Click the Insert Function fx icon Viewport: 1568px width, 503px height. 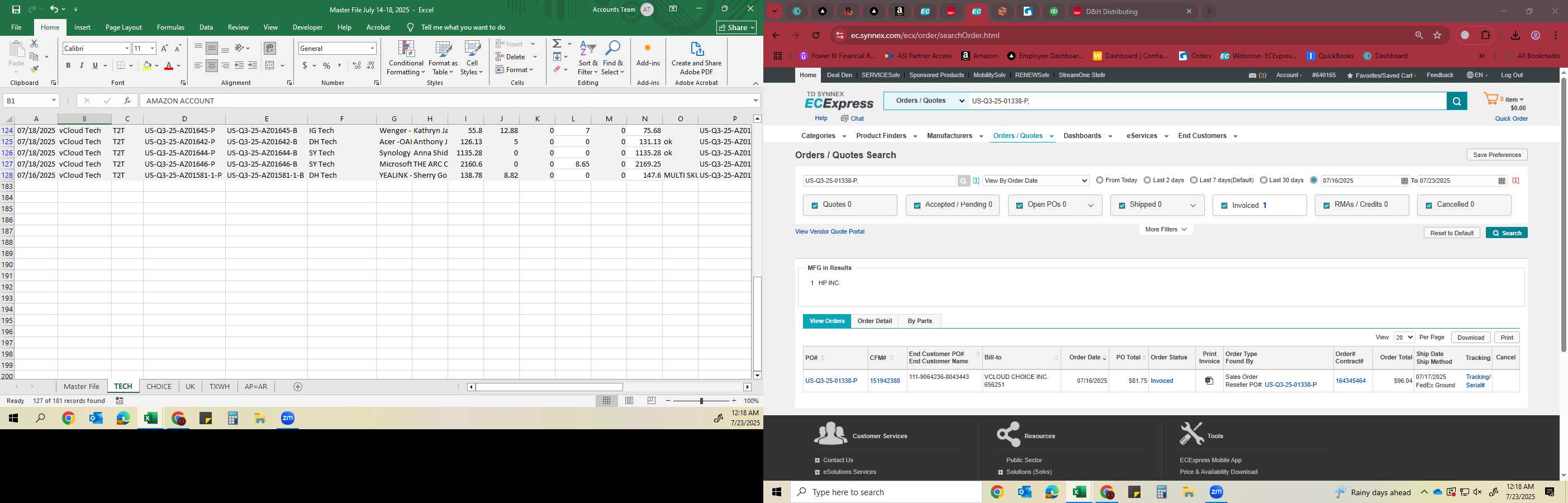(x=127, y=101)
